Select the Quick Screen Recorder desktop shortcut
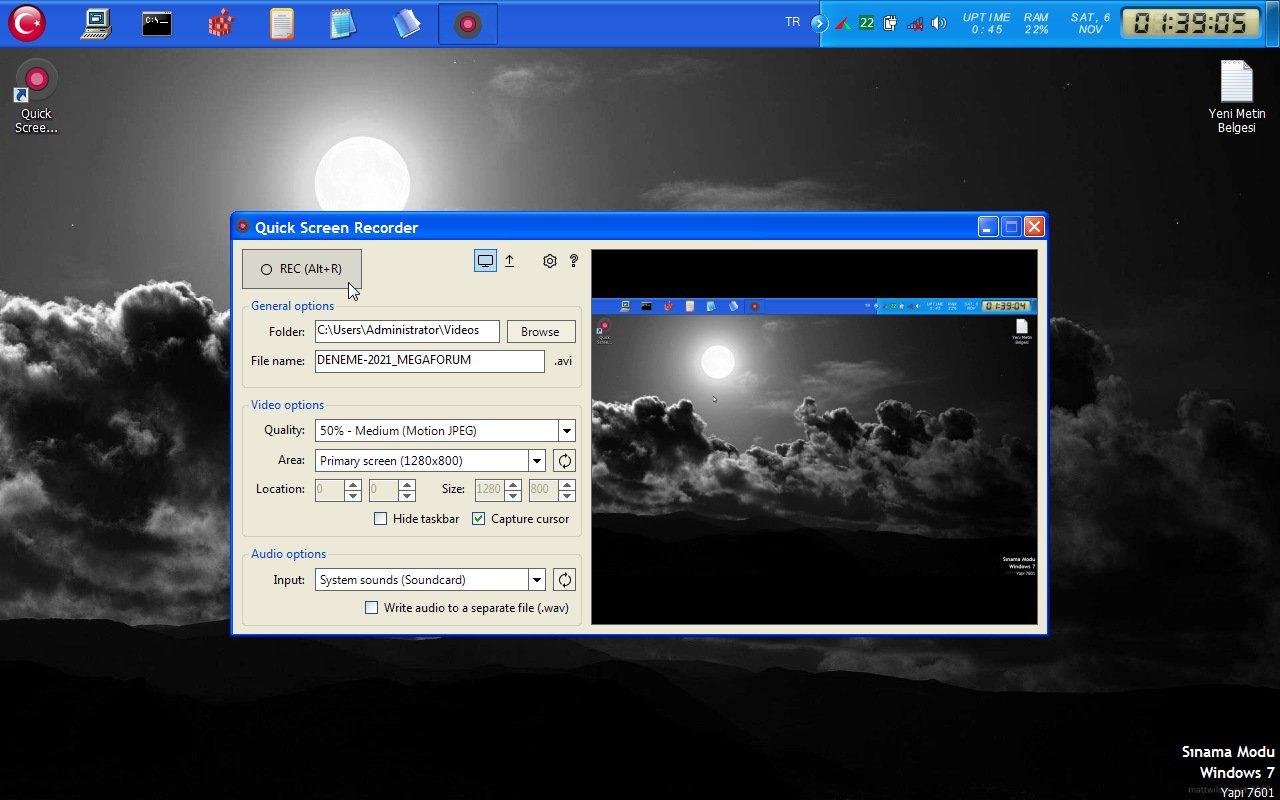Image resolution: width=1280 pixels, height=800 pixels. [37, 97]
